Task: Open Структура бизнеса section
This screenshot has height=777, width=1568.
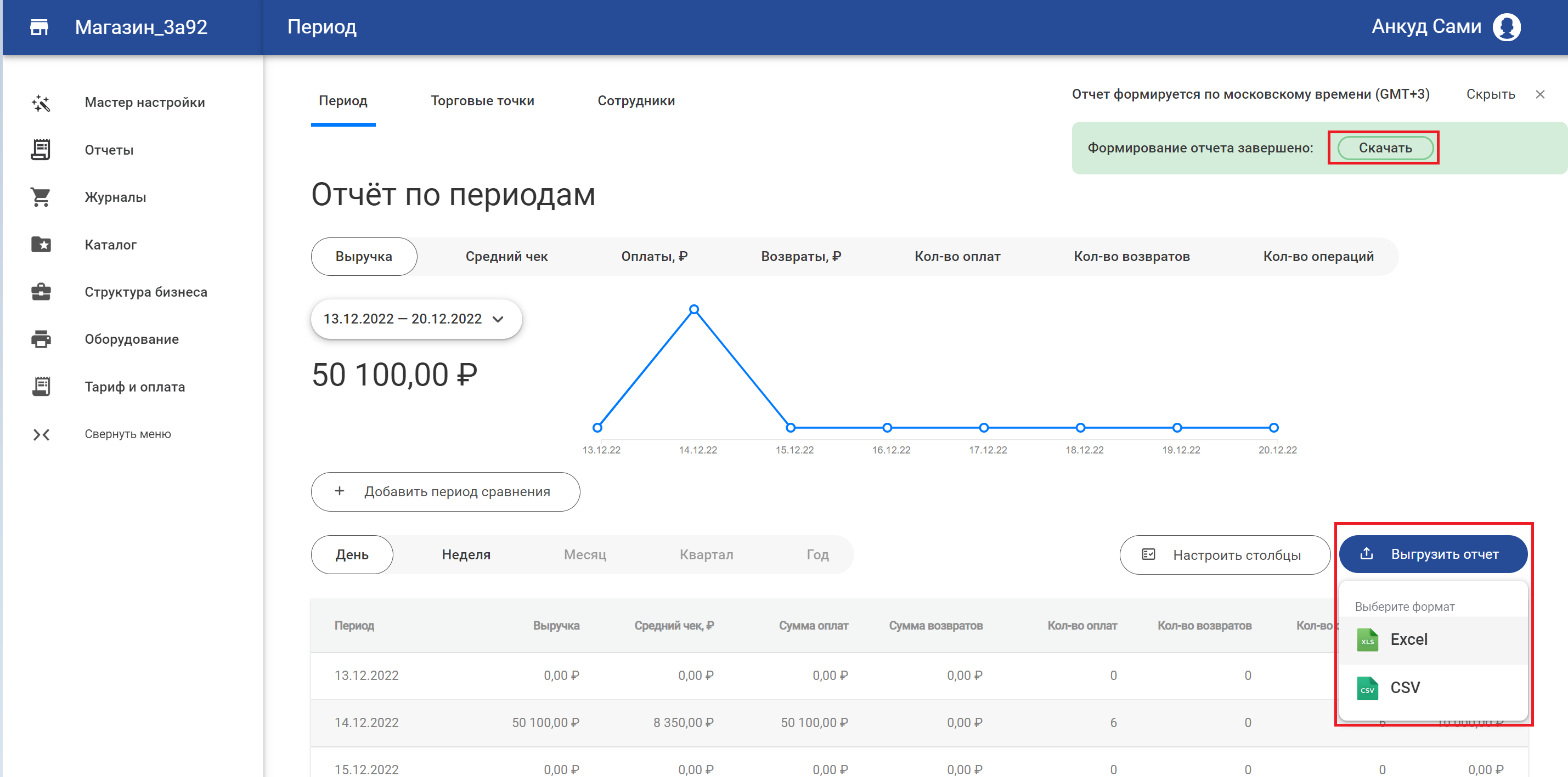Action: pos(146,292)
